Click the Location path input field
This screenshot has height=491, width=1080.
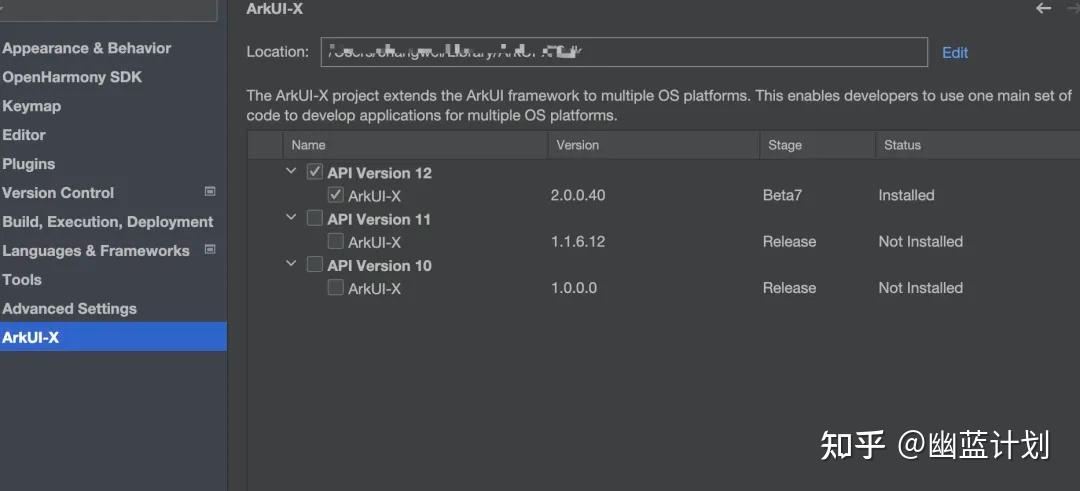(624, 52)
